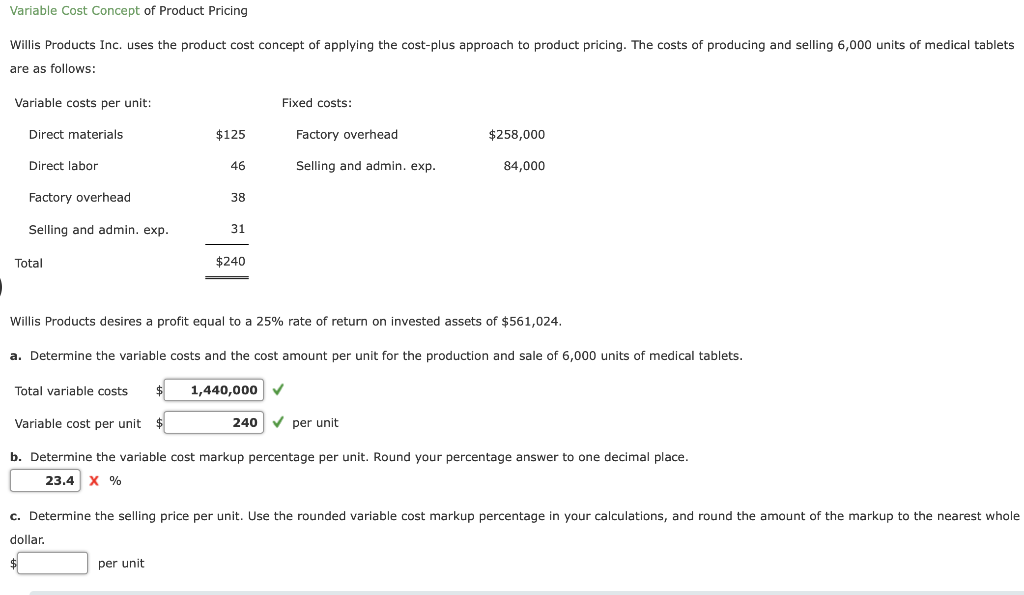Click green checkmark beside 1,440,000
The image size is (1024, 595).
(278, 390)
